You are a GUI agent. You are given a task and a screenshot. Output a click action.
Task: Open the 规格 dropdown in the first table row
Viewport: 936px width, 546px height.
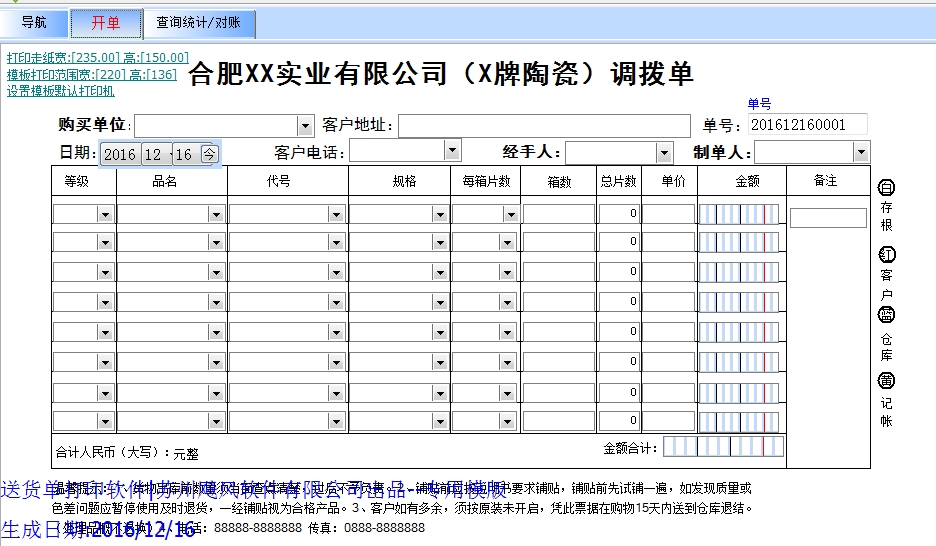coord(440,214)
